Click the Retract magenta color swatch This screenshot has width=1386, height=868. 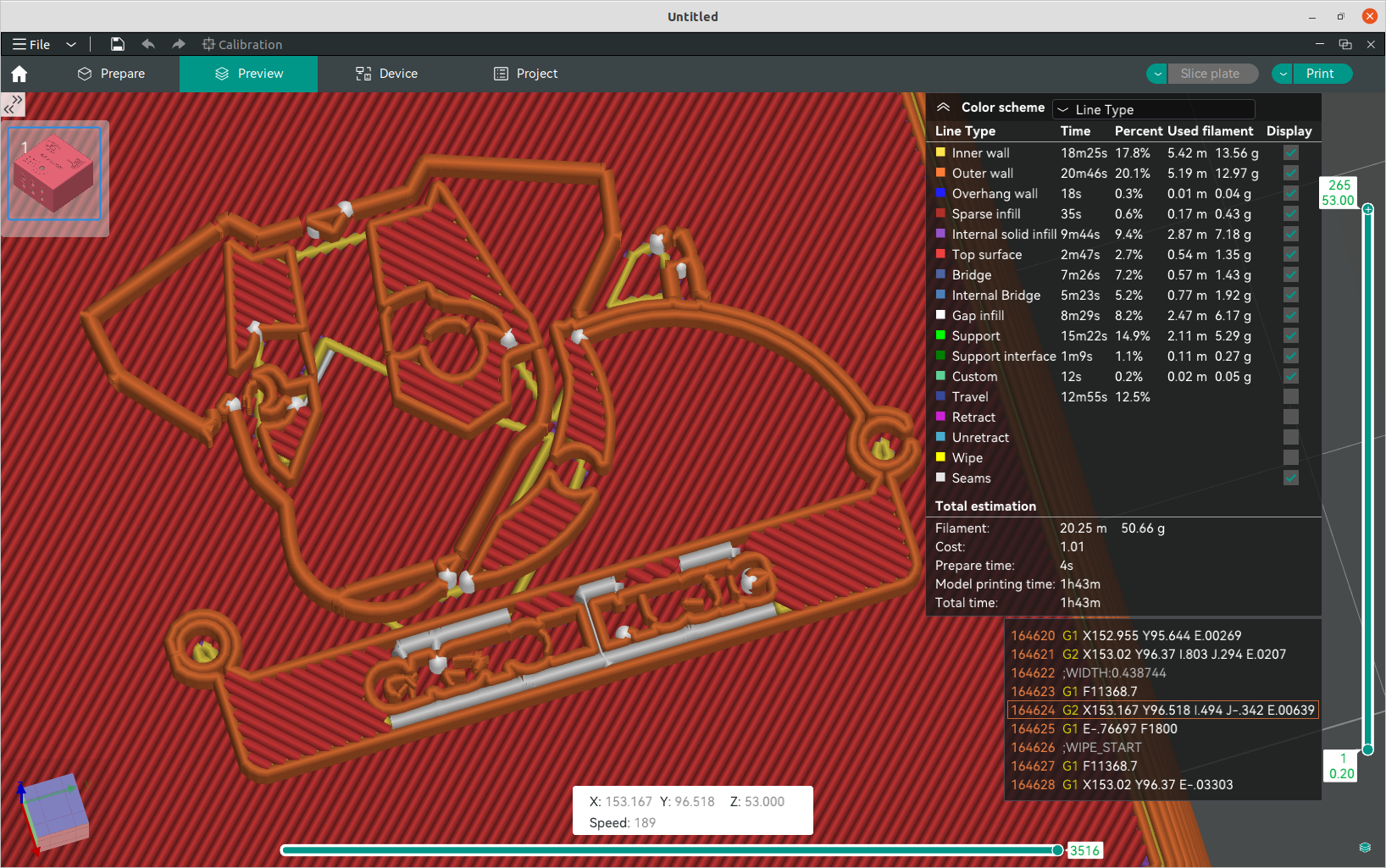tap(940, 417)
